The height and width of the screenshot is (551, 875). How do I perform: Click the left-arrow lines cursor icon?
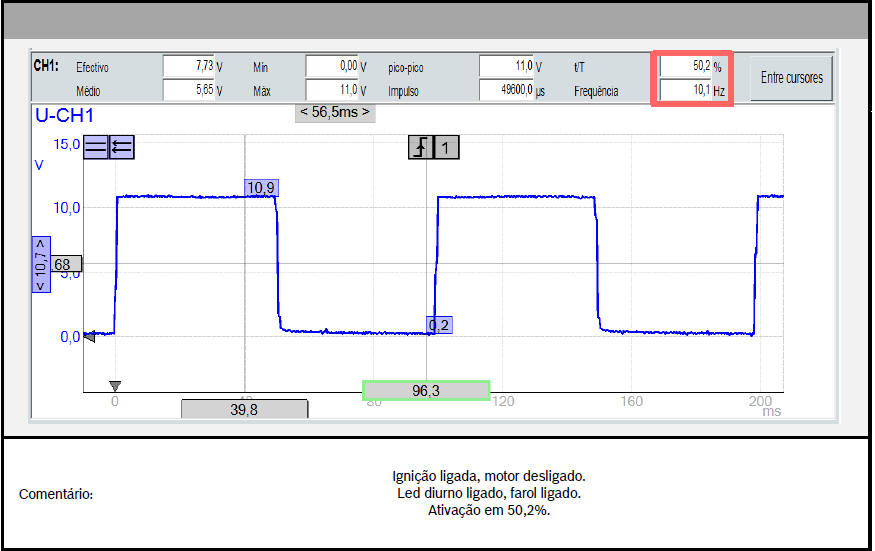tap(121, 147)
